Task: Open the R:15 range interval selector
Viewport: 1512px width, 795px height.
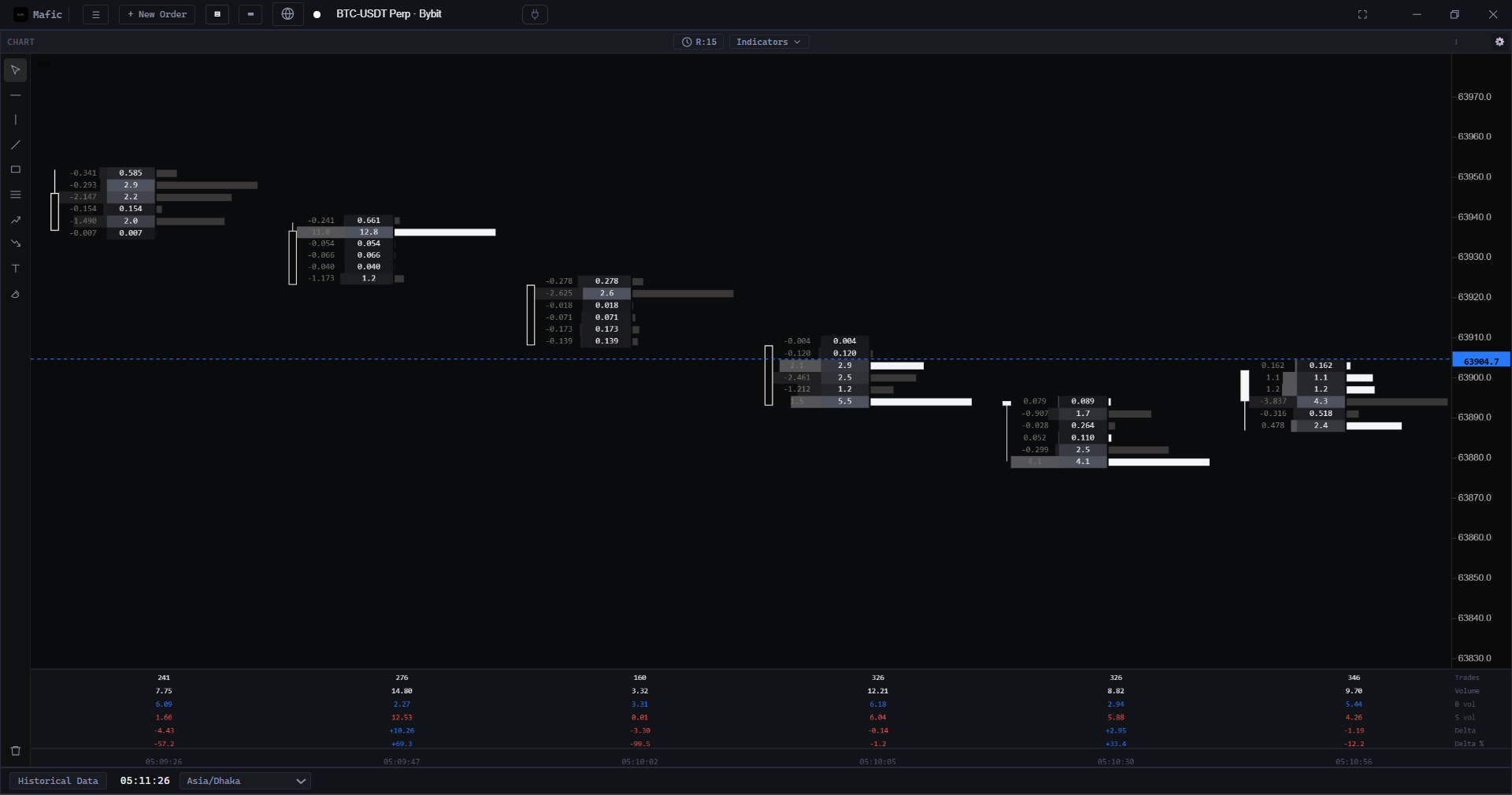Action: pos(699,42)
